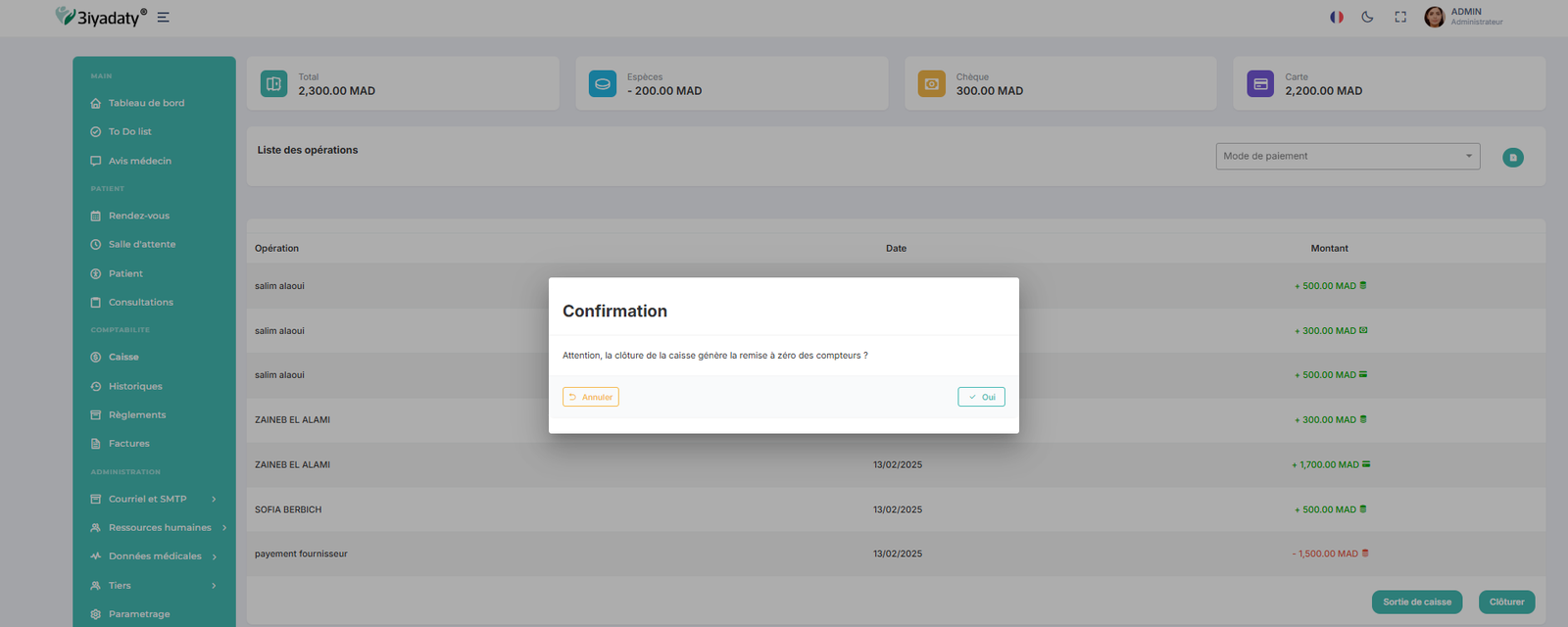Click the Clôturer button
The image size is (1568, 627).
(1506, 602)
